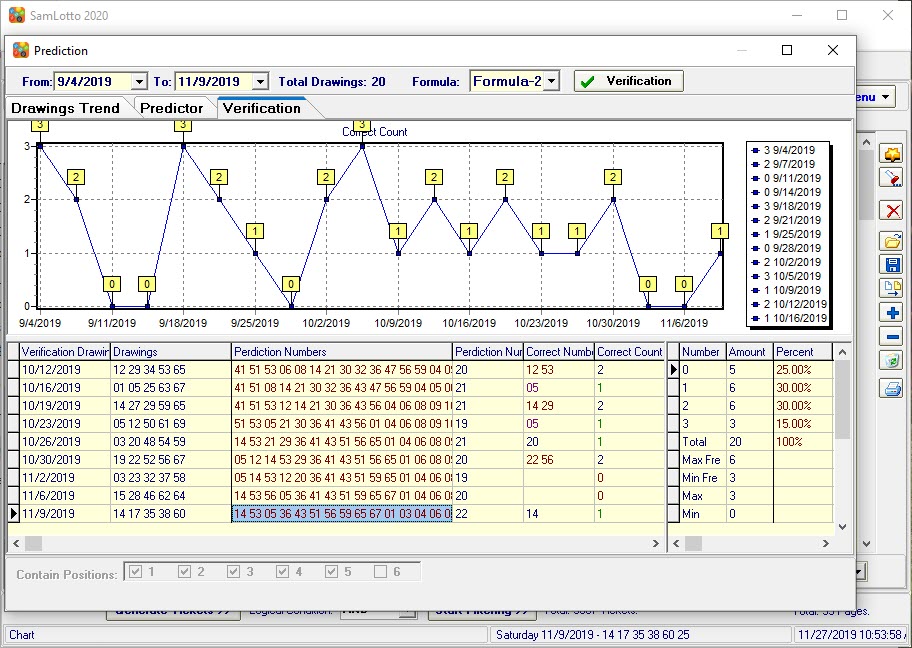Image resolution: width=912 pixels, height=648 pixels.
Task: Open the menu dropdown arrow behind Prediction window
Action: (885, 97)
